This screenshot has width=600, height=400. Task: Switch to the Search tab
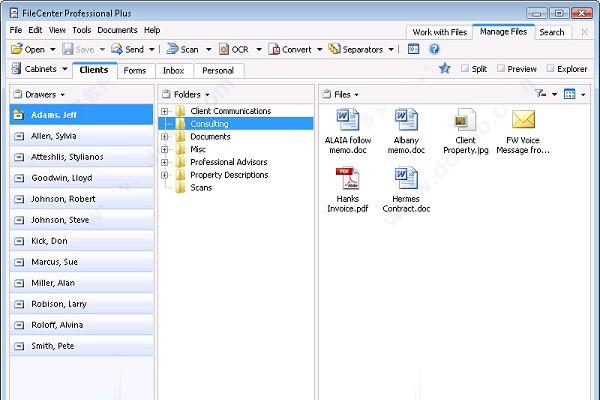click(x=552, y=32)
